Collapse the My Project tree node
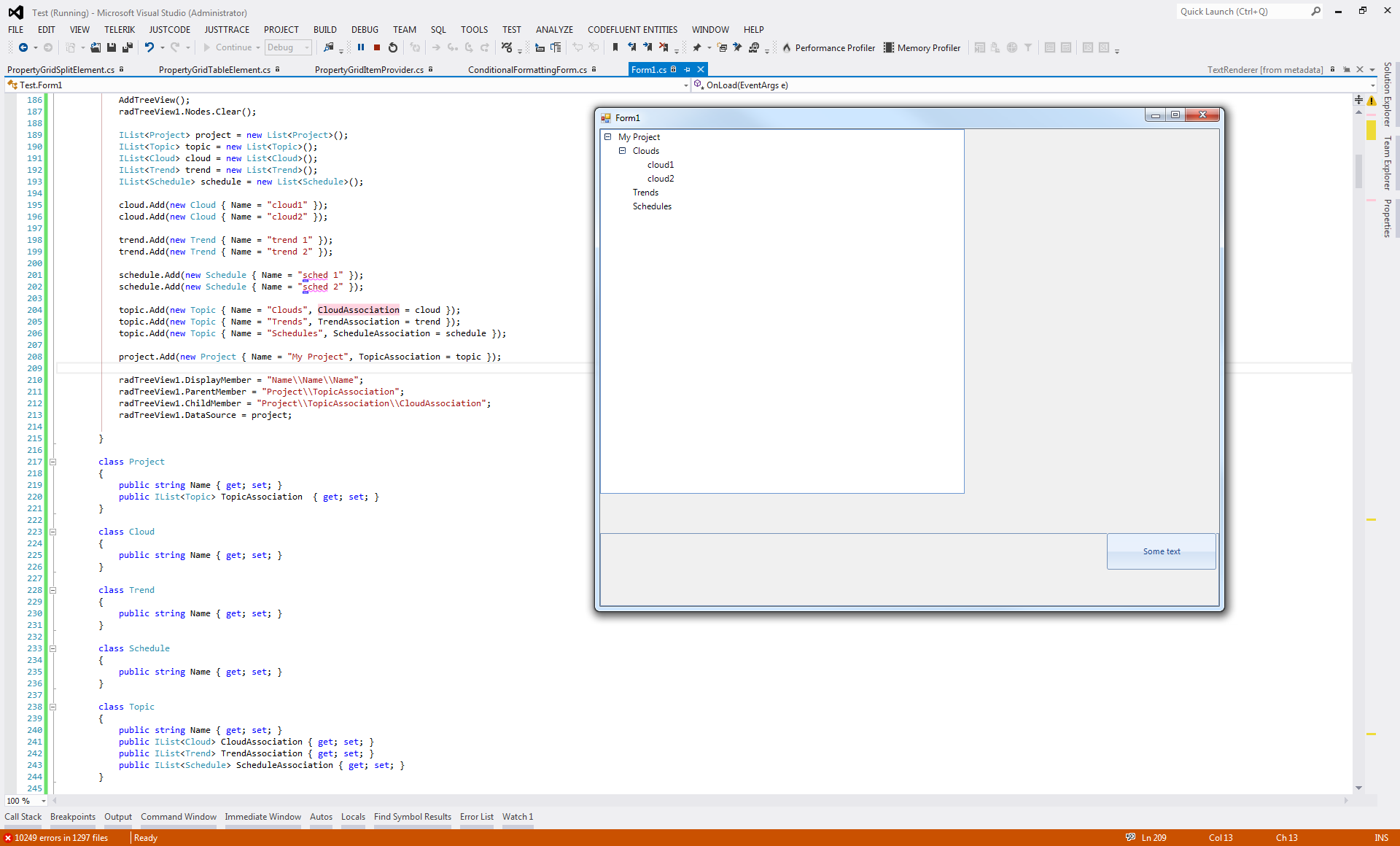 pos(607,137)
